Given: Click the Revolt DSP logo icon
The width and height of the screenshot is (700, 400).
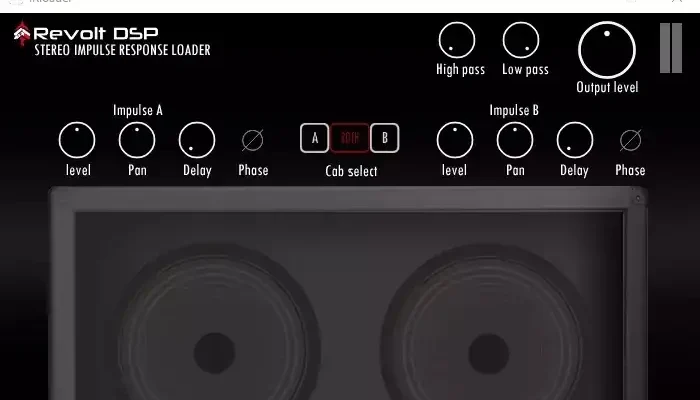Looking at the screenshot, I should [x=22, y=33].
